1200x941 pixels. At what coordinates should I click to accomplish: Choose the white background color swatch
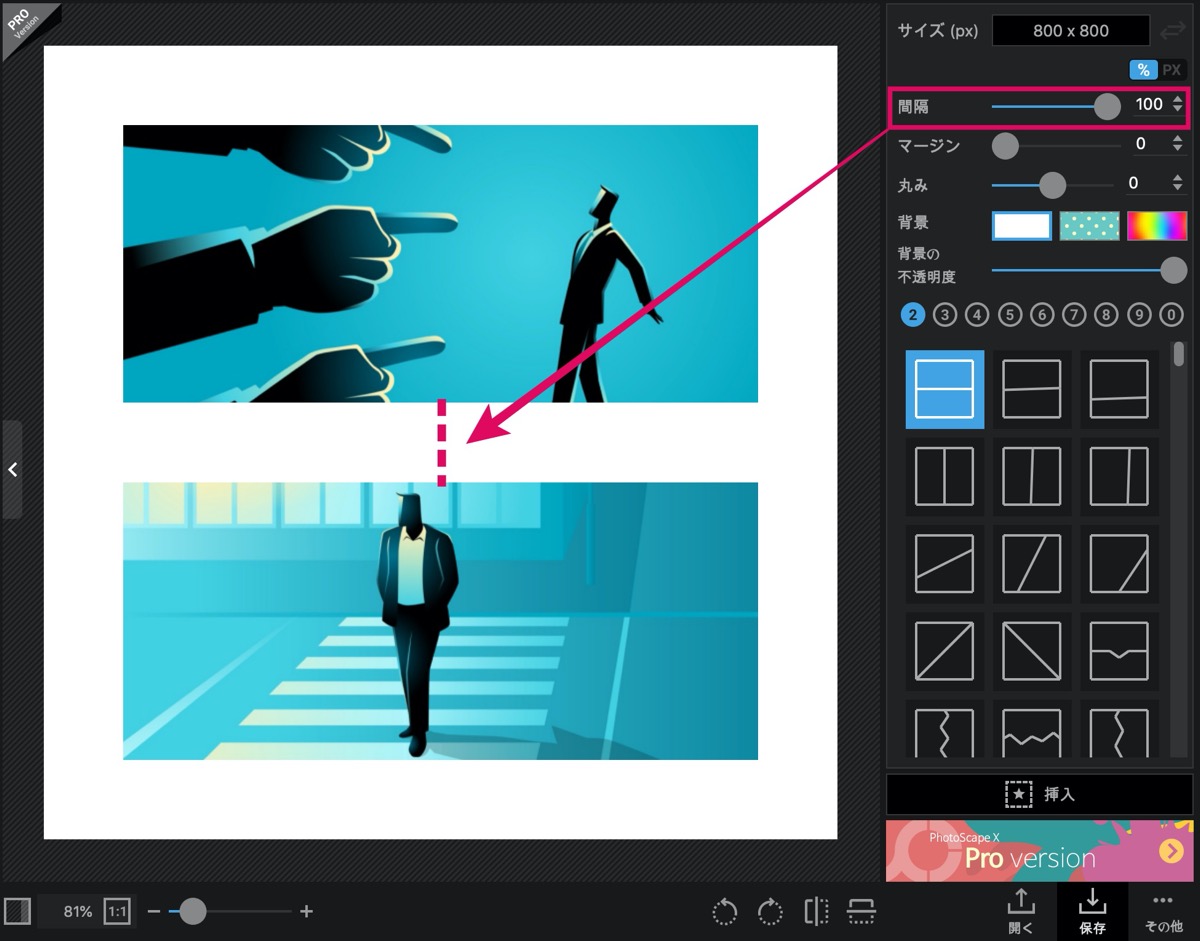1021,226
